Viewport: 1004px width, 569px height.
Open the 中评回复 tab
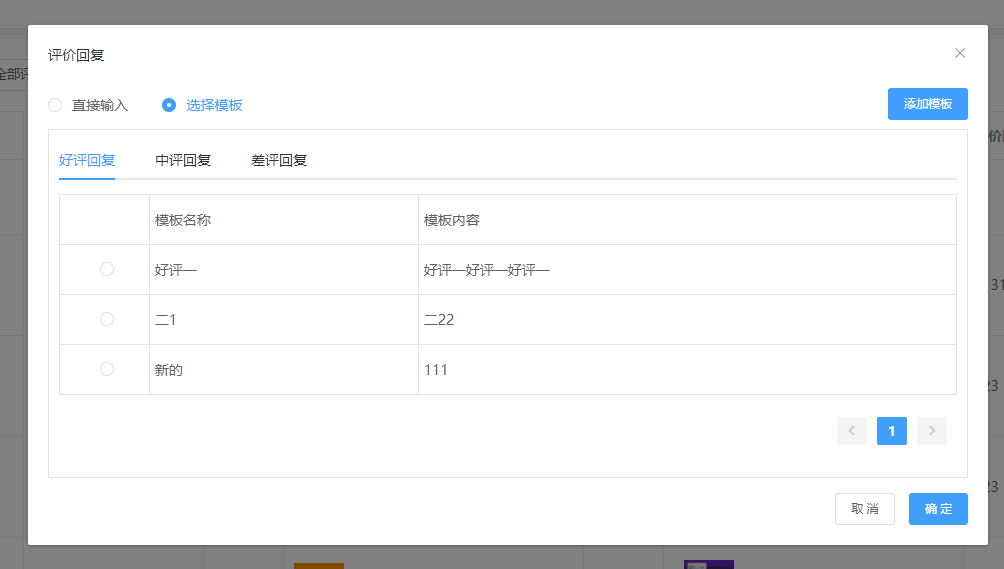(x=183, y=160)
